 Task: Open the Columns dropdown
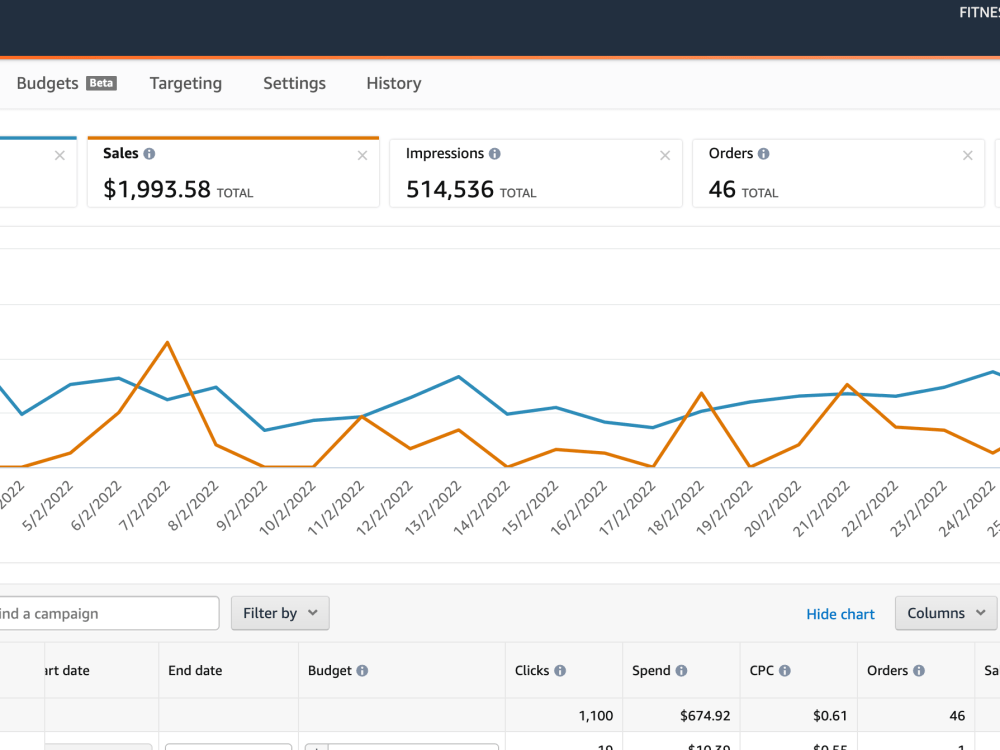tap(946, 613)
